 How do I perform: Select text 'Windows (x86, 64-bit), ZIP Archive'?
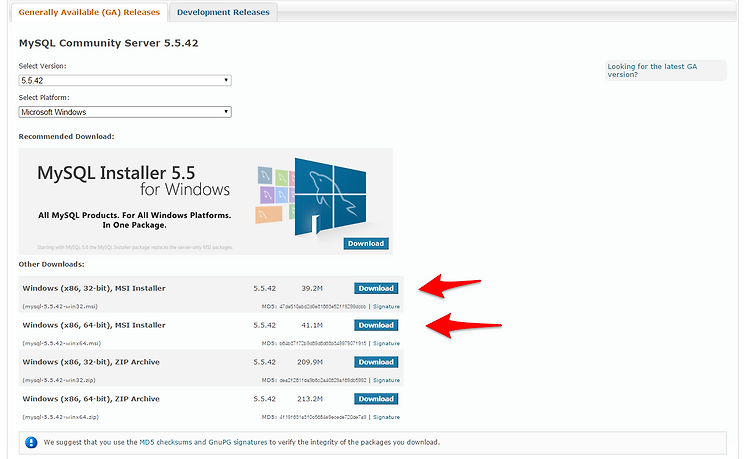91,399
